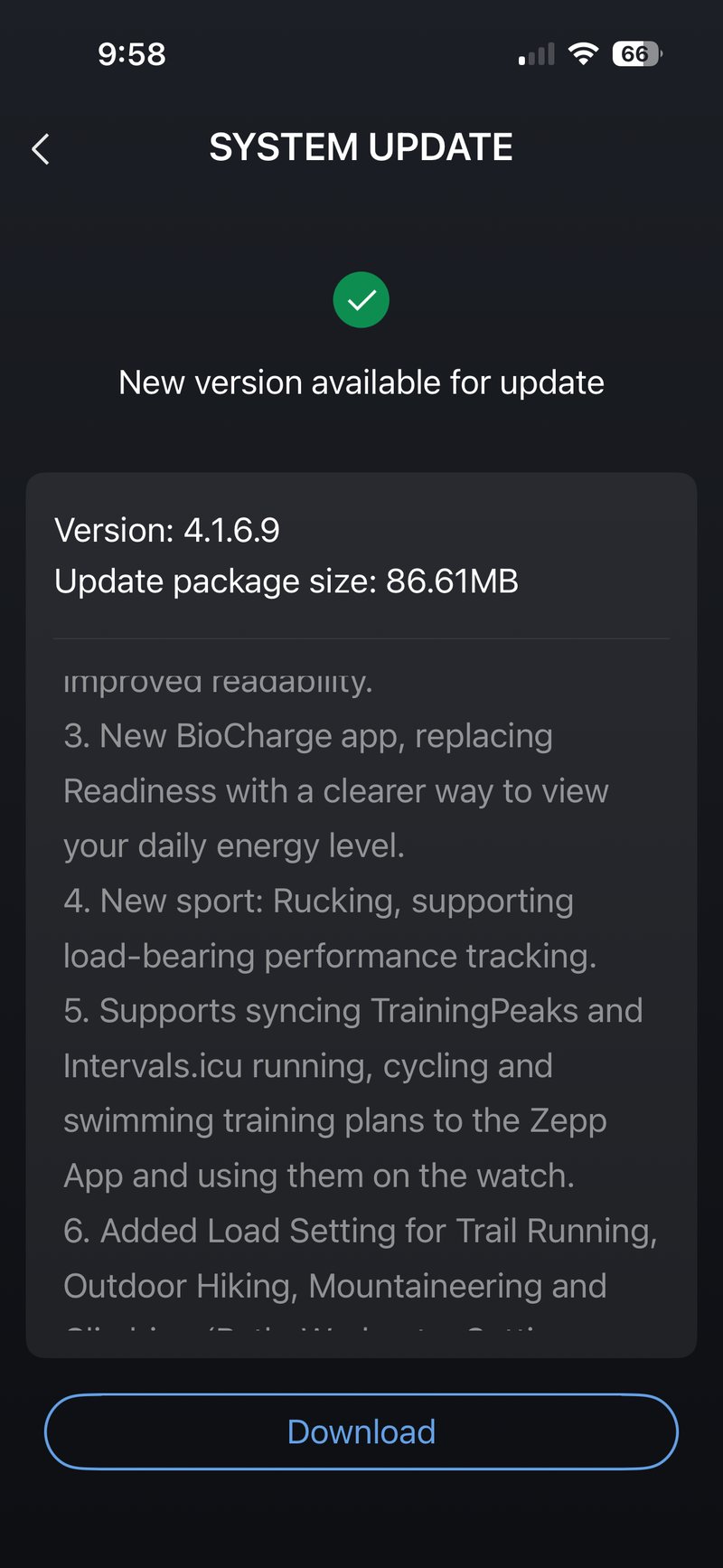Select the TrainingPeaks syncing line
723x1568 pixels.
pyautogui.click(x=352, y=1010)
